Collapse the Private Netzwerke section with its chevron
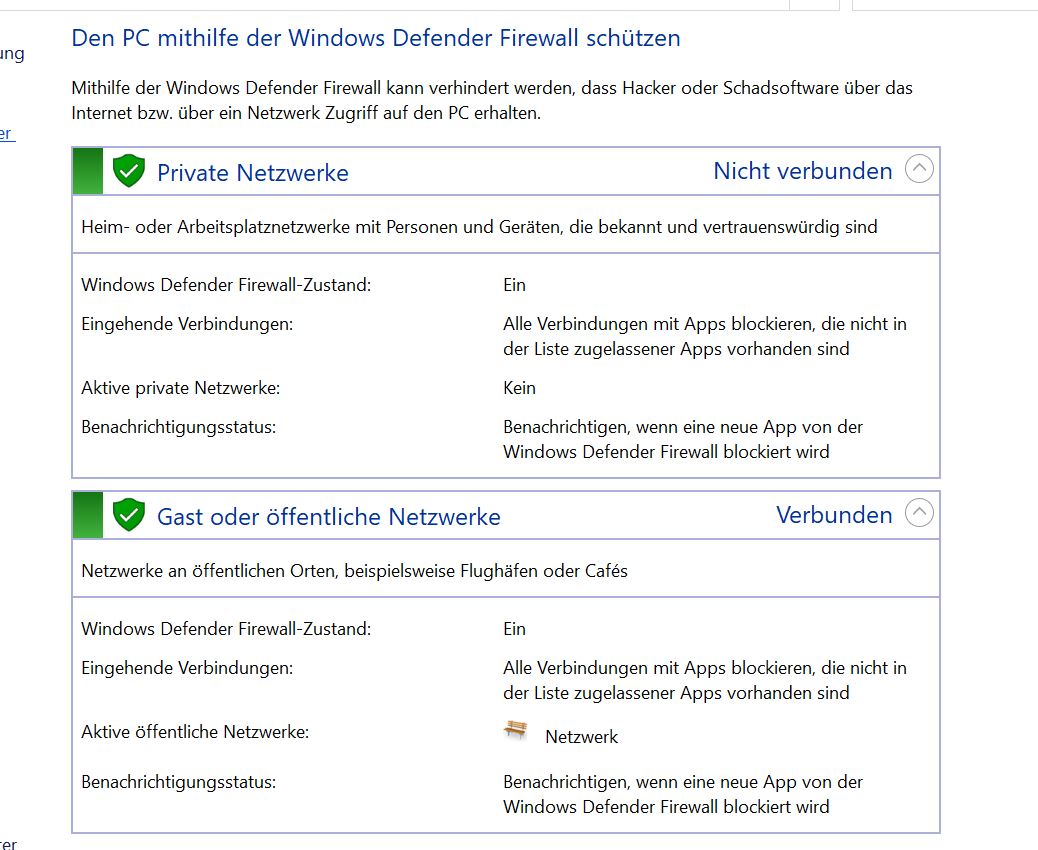 tap(919, 169)
